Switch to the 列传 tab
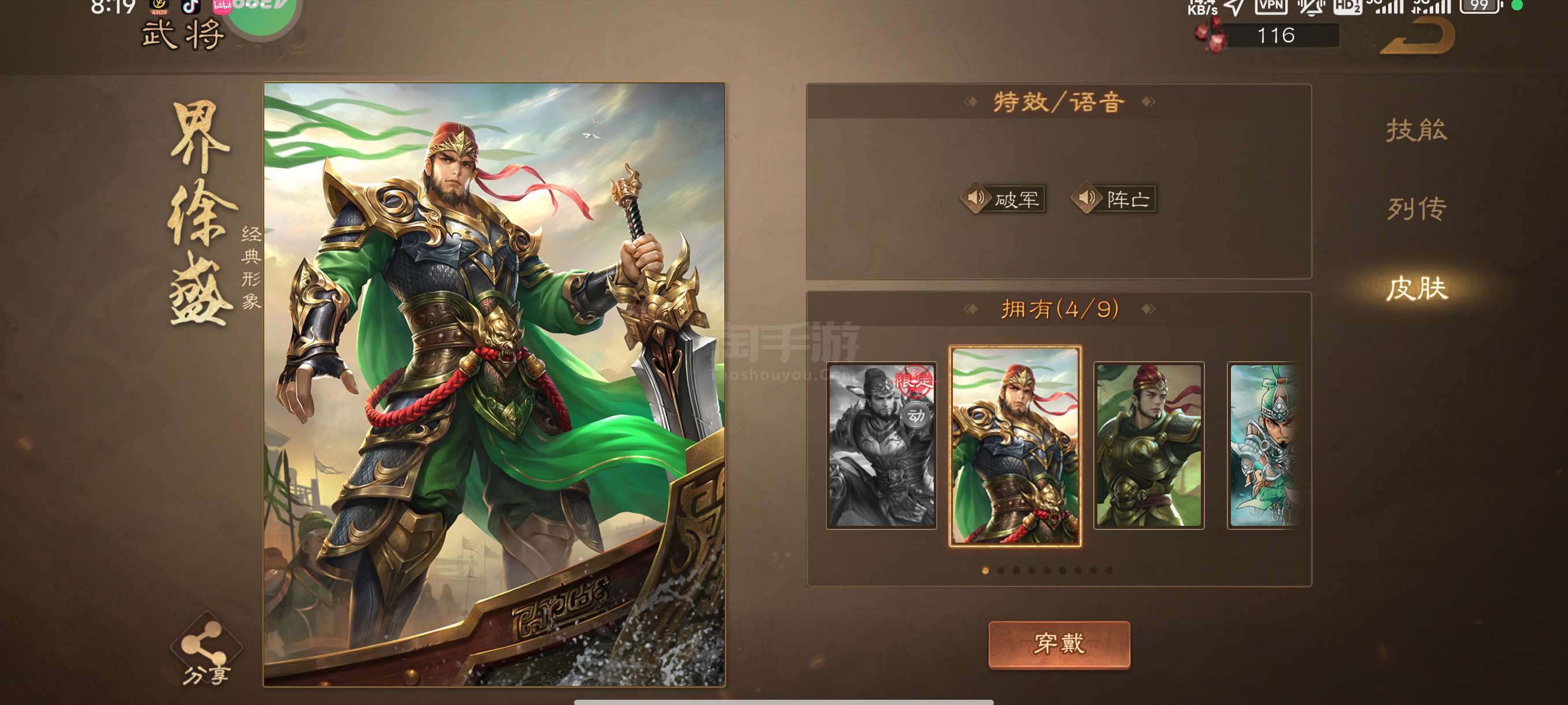1568x705 pixels. pyautogui.click(x=1417, y=209)
